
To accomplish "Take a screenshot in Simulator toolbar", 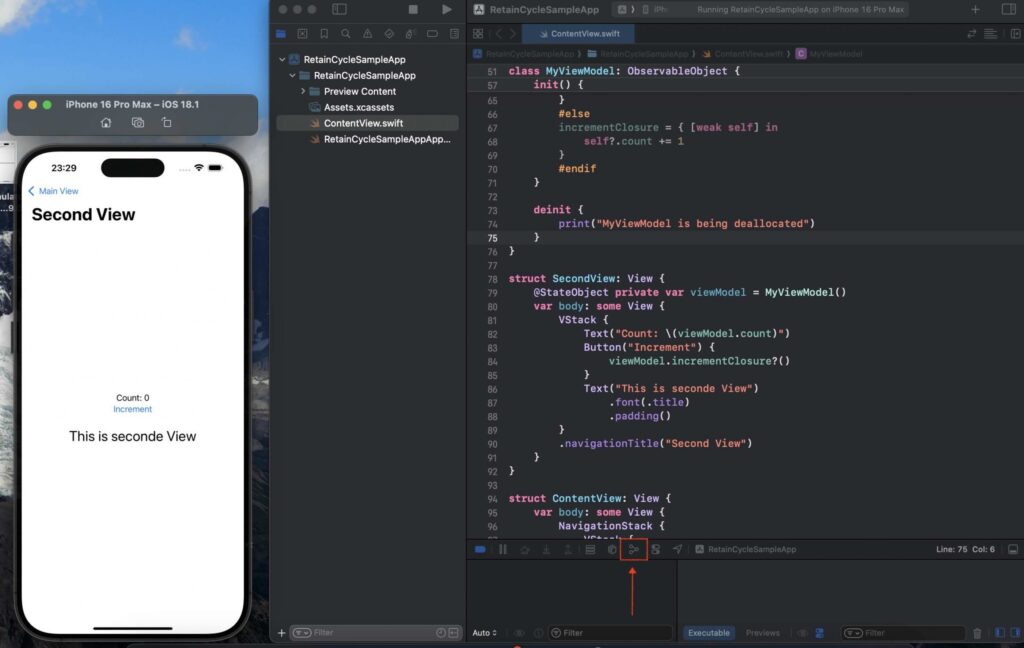I will pyautogui.click(x=137, y=123).
